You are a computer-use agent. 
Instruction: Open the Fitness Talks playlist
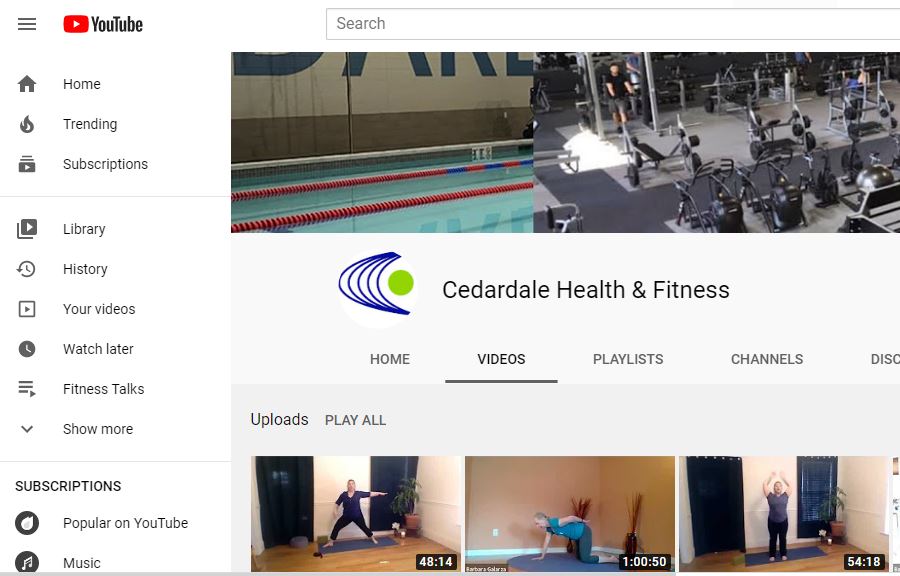click(x=115, y=389)
